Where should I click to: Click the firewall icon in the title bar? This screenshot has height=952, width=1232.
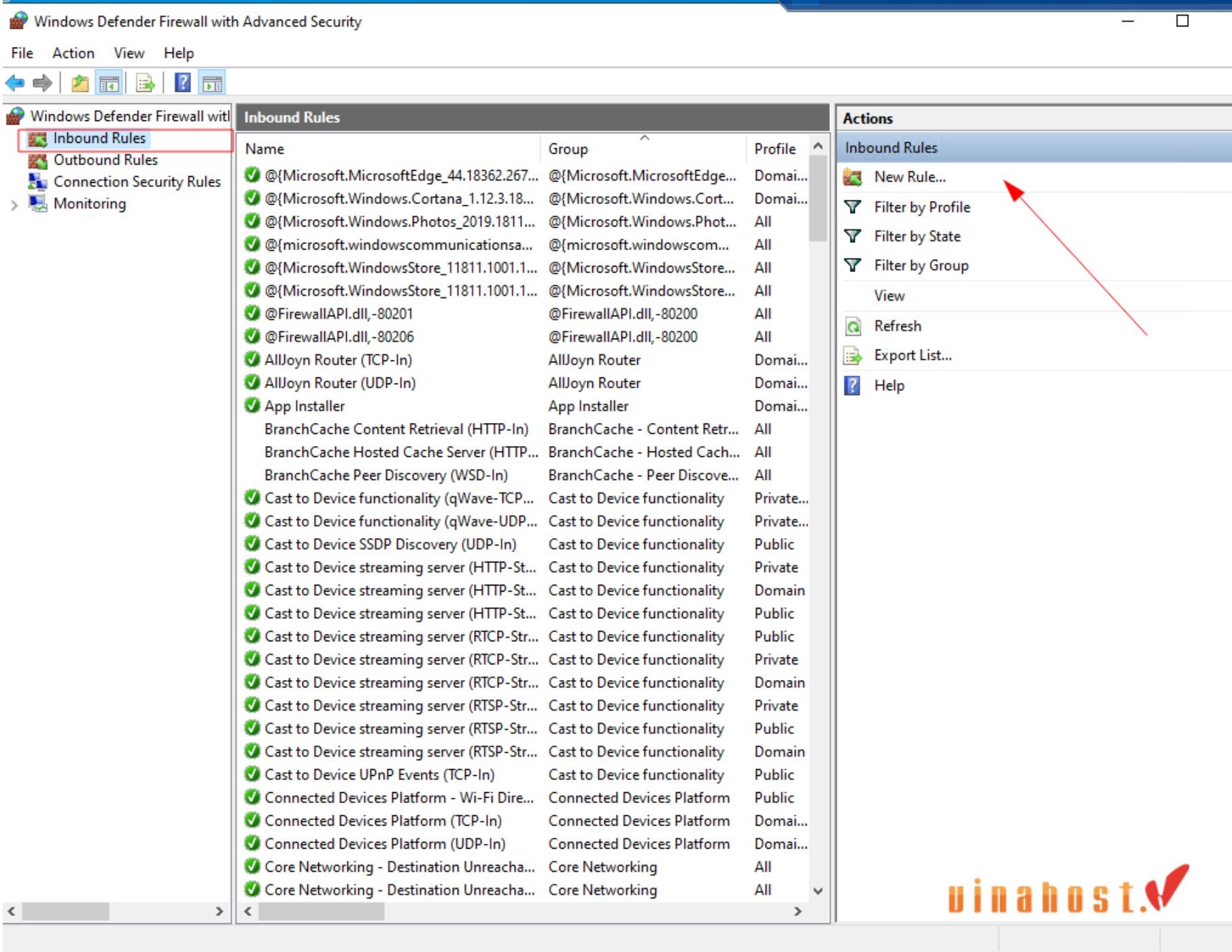pyautogui.click(x=18, y=21)
